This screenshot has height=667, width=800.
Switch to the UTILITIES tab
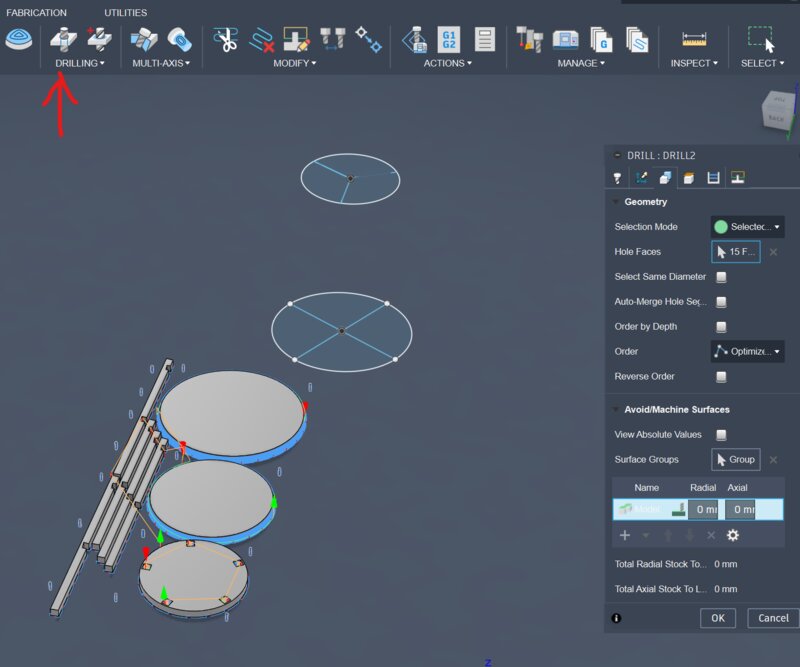pyautogui.click(x=126, y=13)
